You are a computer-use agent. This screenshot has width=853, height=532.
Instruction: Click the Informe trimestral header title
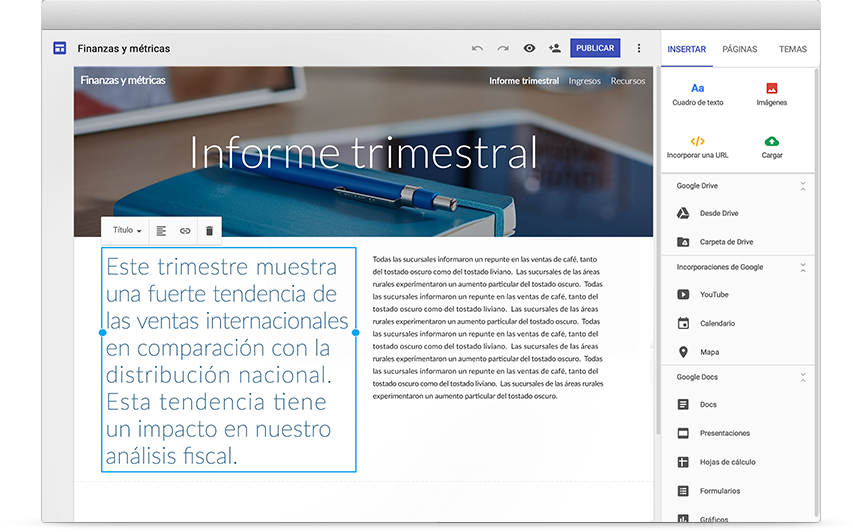363,153
